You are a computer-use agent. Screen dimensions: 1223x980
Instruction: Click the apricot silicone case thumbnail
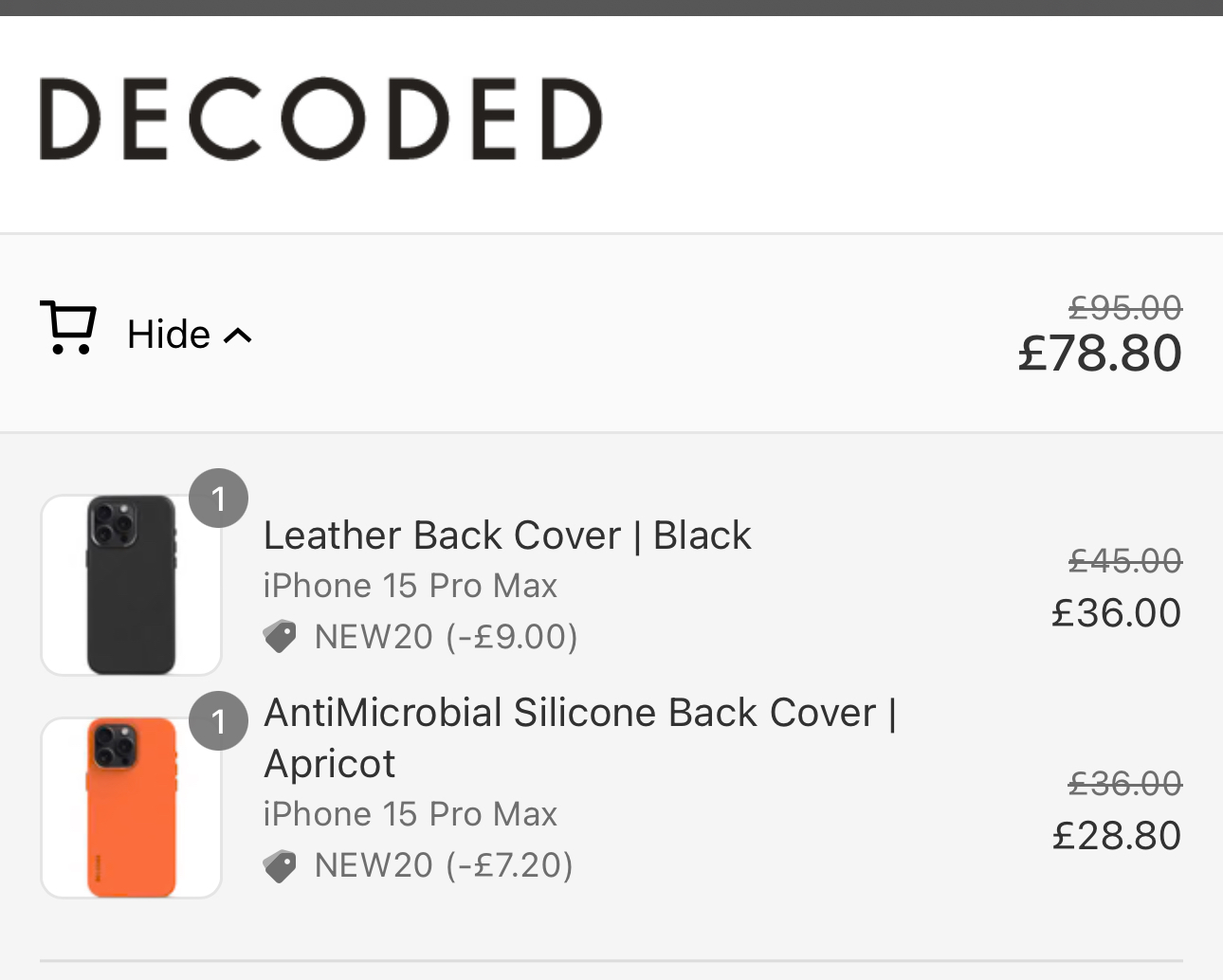coord(131,808)
